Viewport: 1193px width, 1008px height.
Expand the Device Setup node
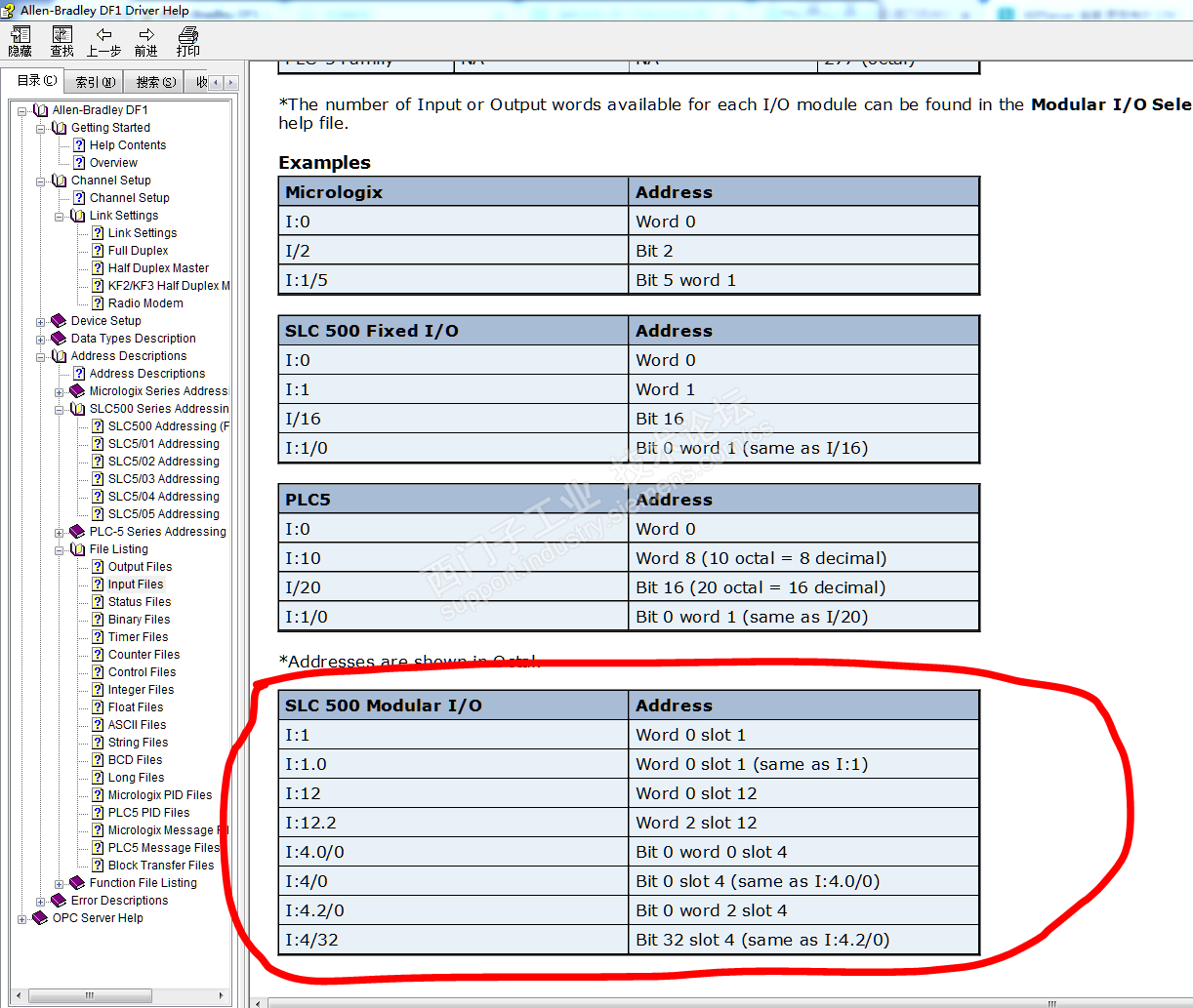pos(41,321)
